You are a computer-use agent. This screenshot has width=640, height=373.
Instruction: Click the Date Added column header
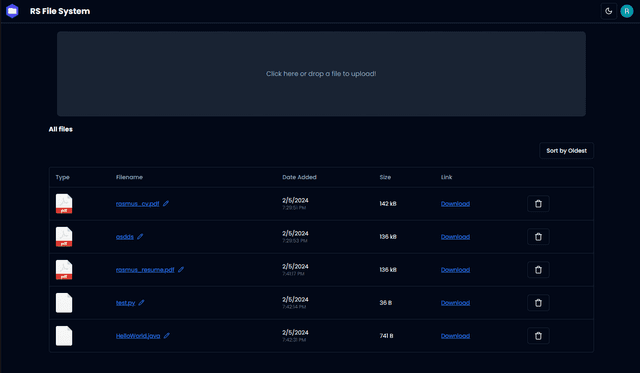click(299, 177)
